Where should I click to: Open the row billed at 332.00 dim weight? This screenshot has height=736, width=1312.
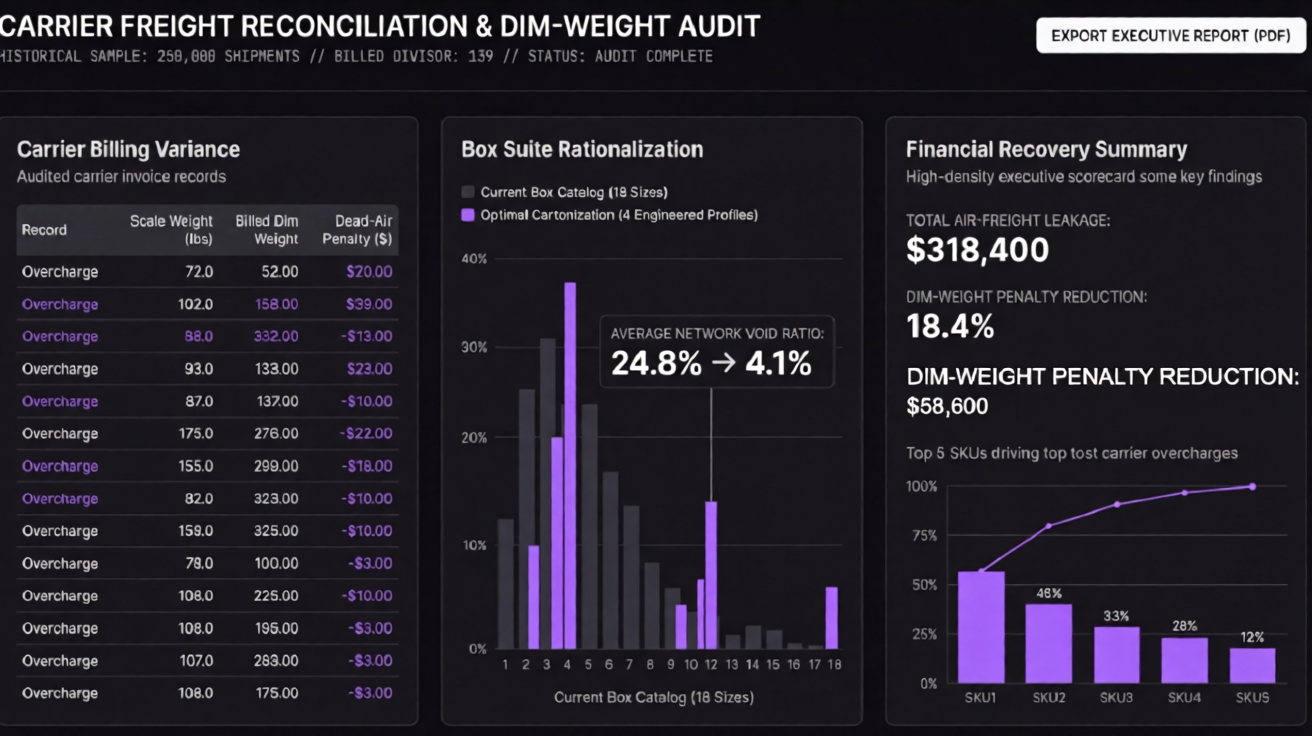[x=207, y=336]
